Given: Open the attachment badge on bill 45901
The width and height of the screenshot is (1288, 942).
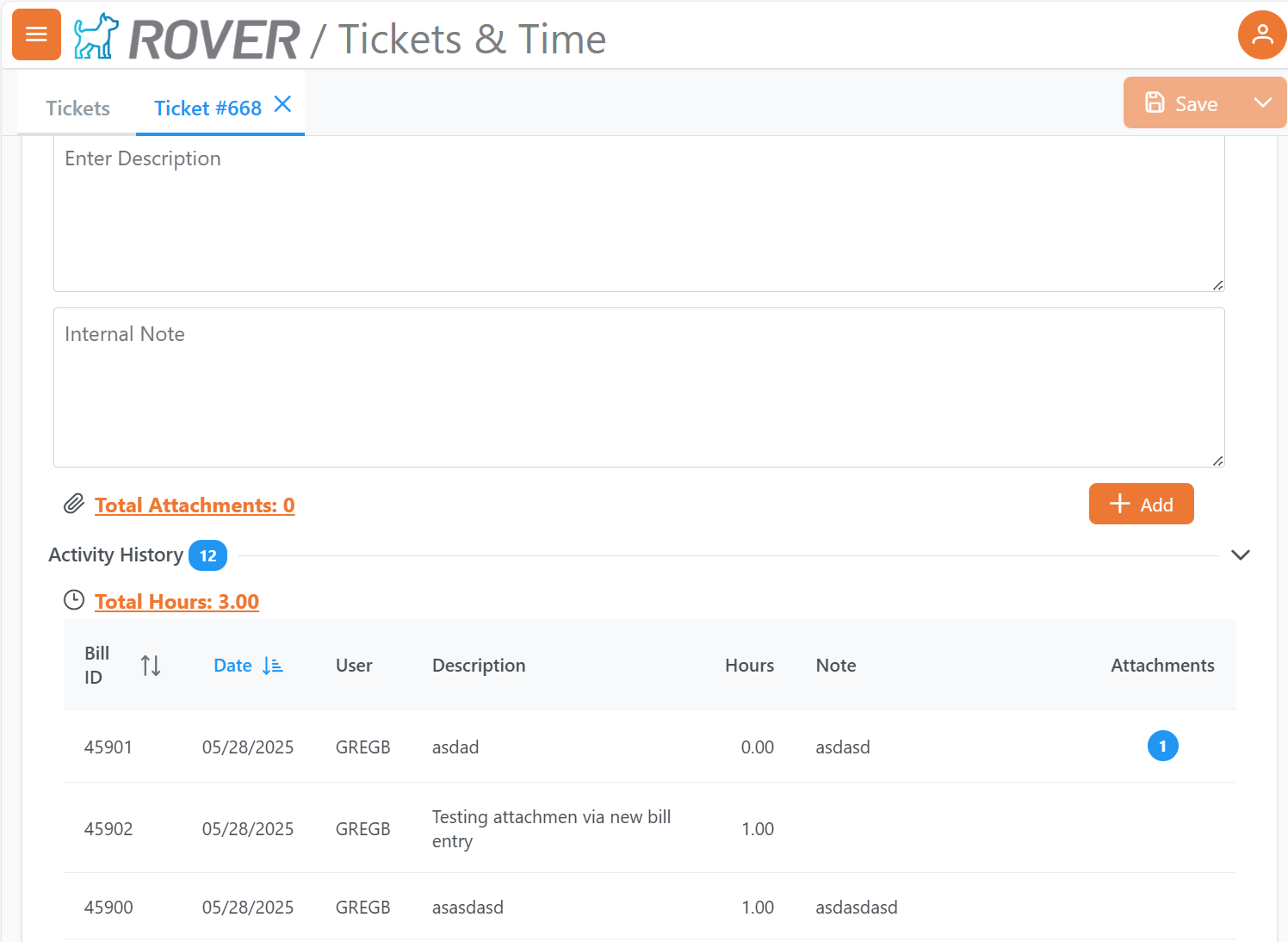Looking at the screenshot, I should click(x=1163, y=746).
